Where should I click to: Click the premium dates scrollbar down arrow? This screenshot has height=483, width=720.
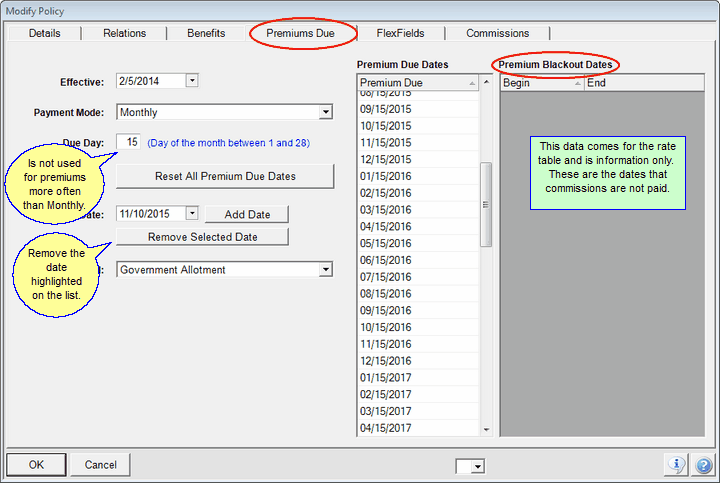pos(487,430)
